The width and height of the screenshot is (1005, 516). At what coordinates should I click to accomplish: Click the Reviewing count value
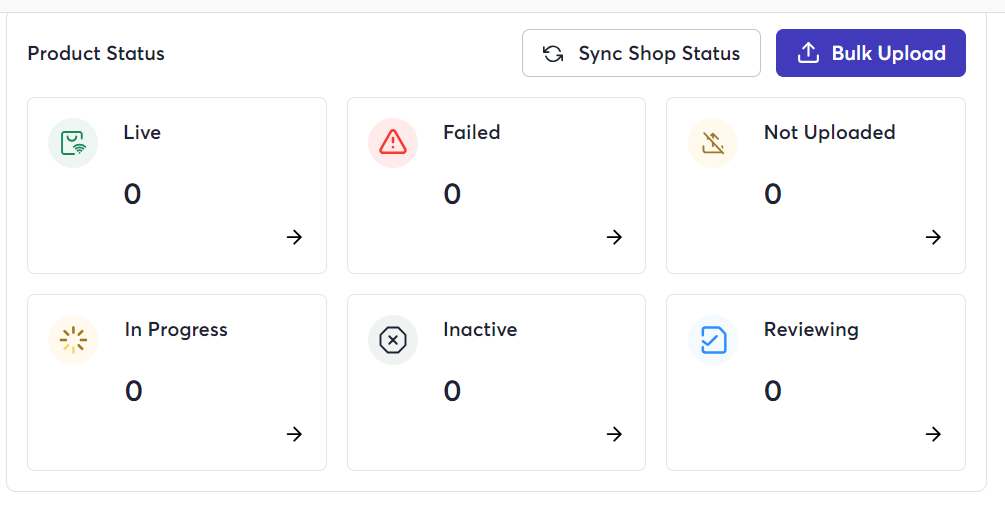pyautogui.click(x=772, y=391)
